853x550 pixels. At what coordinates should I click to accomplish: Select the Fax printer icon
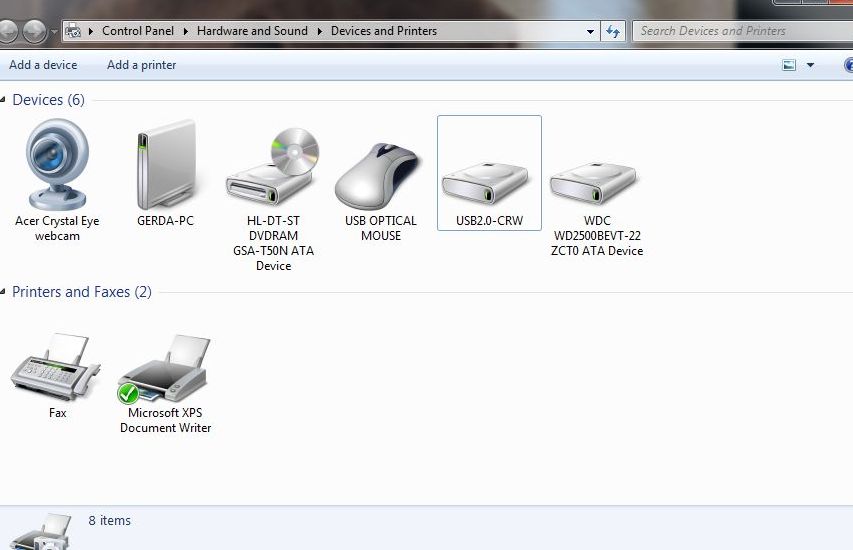coord(57,368)
